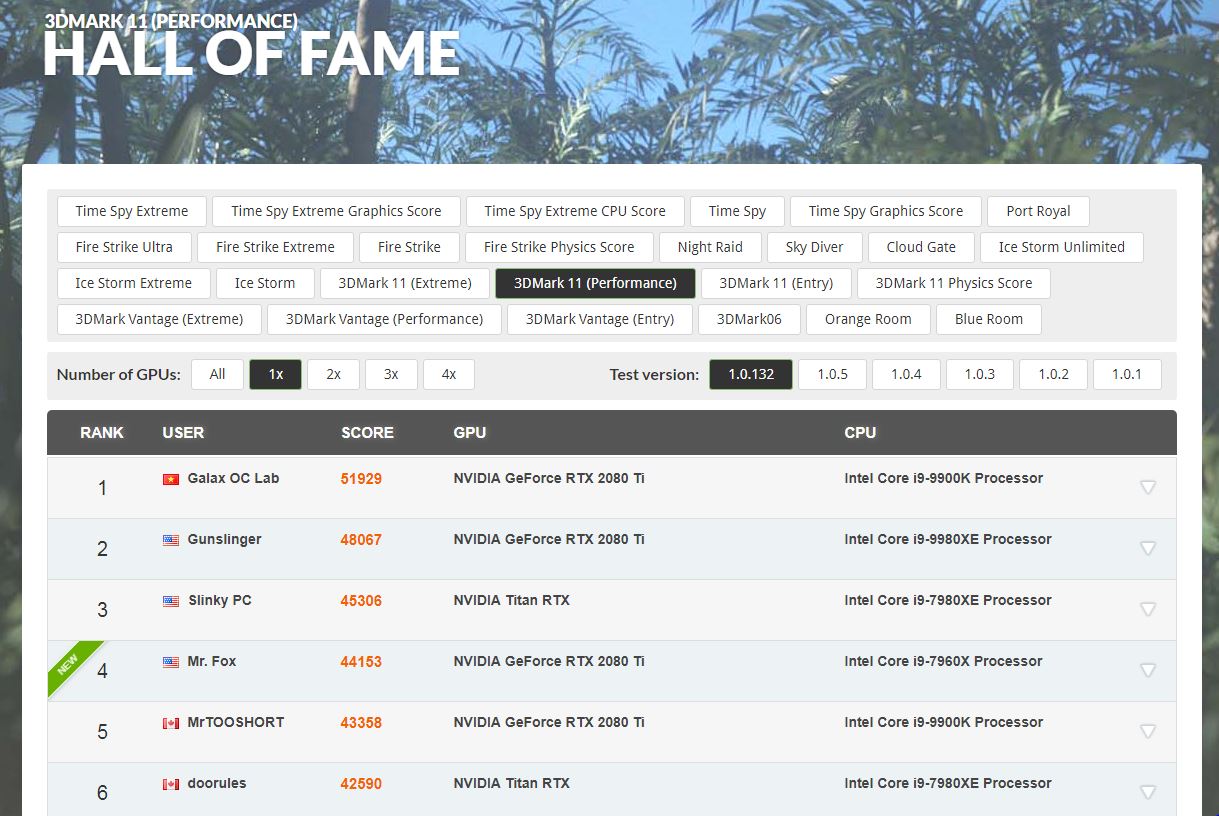Expand details for Galax OC Lab row
1219x816 pixels.
coord(1148,487)
